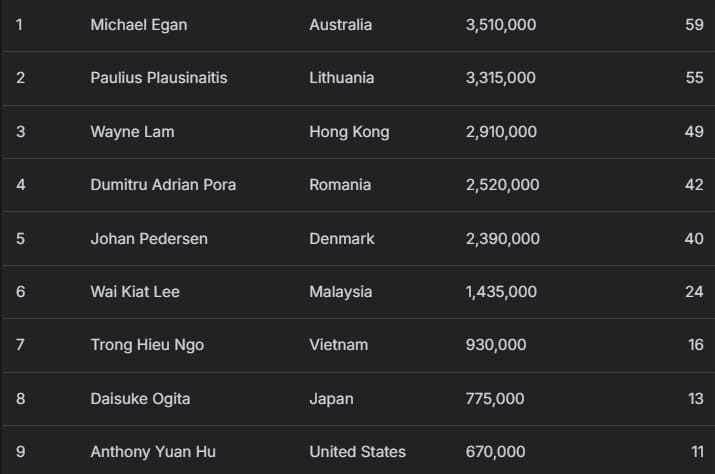Select the Trong Hieu Ngo row name
715x474 pixels.
(147, 345)
